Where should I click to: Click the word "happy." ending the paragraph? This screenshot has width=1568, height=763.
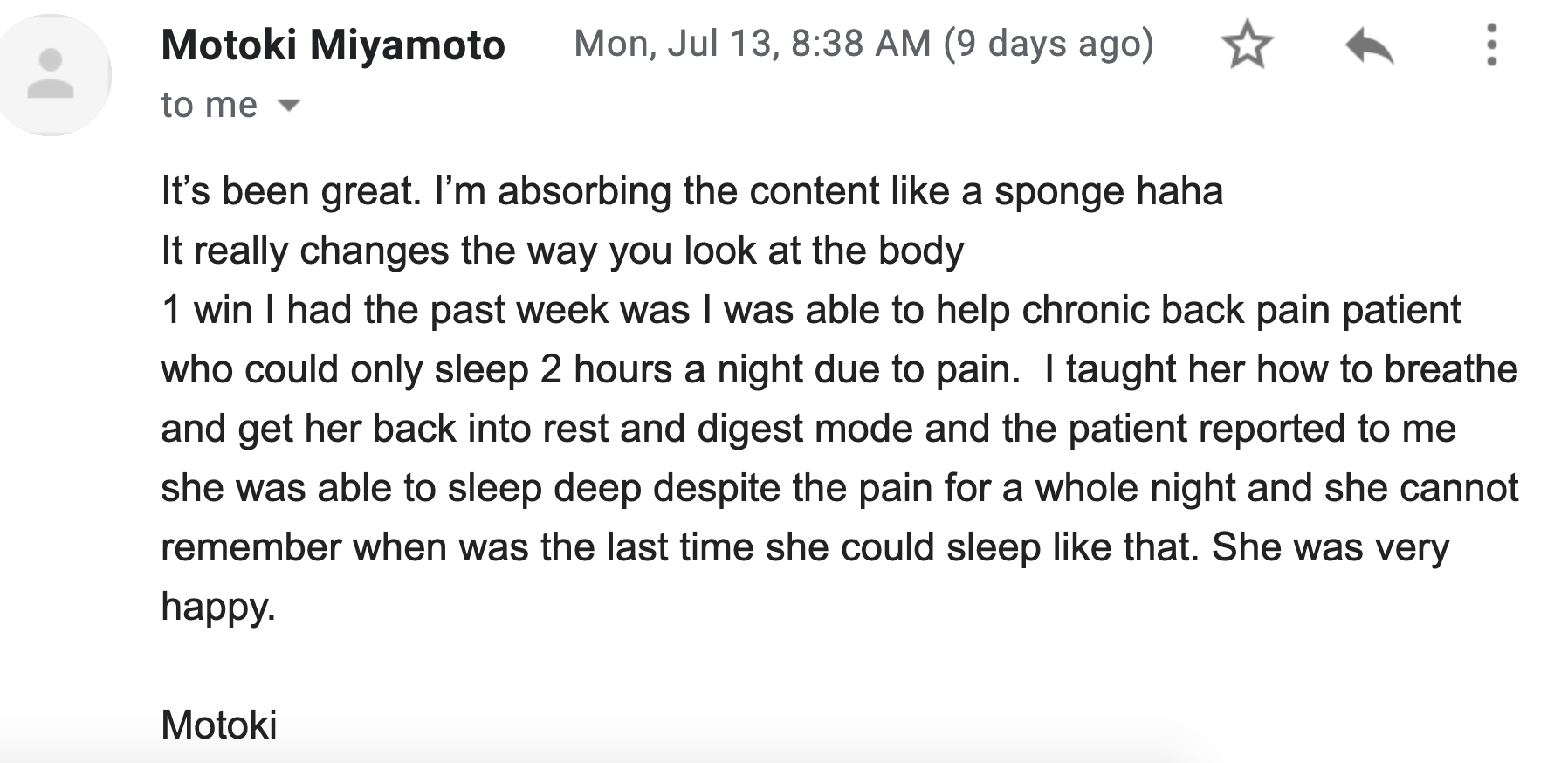coord(218,608)
